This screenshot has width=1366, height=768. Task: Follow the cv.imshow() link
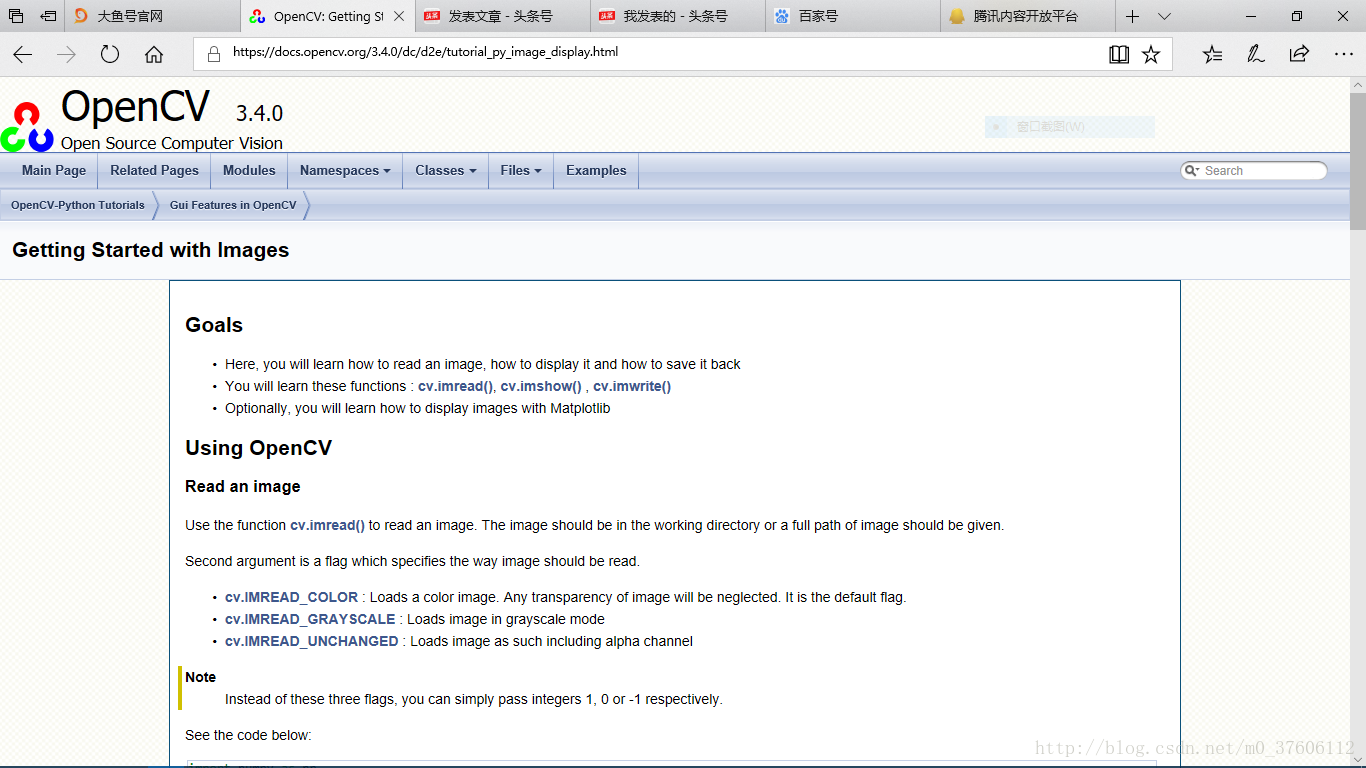(541, 386)
